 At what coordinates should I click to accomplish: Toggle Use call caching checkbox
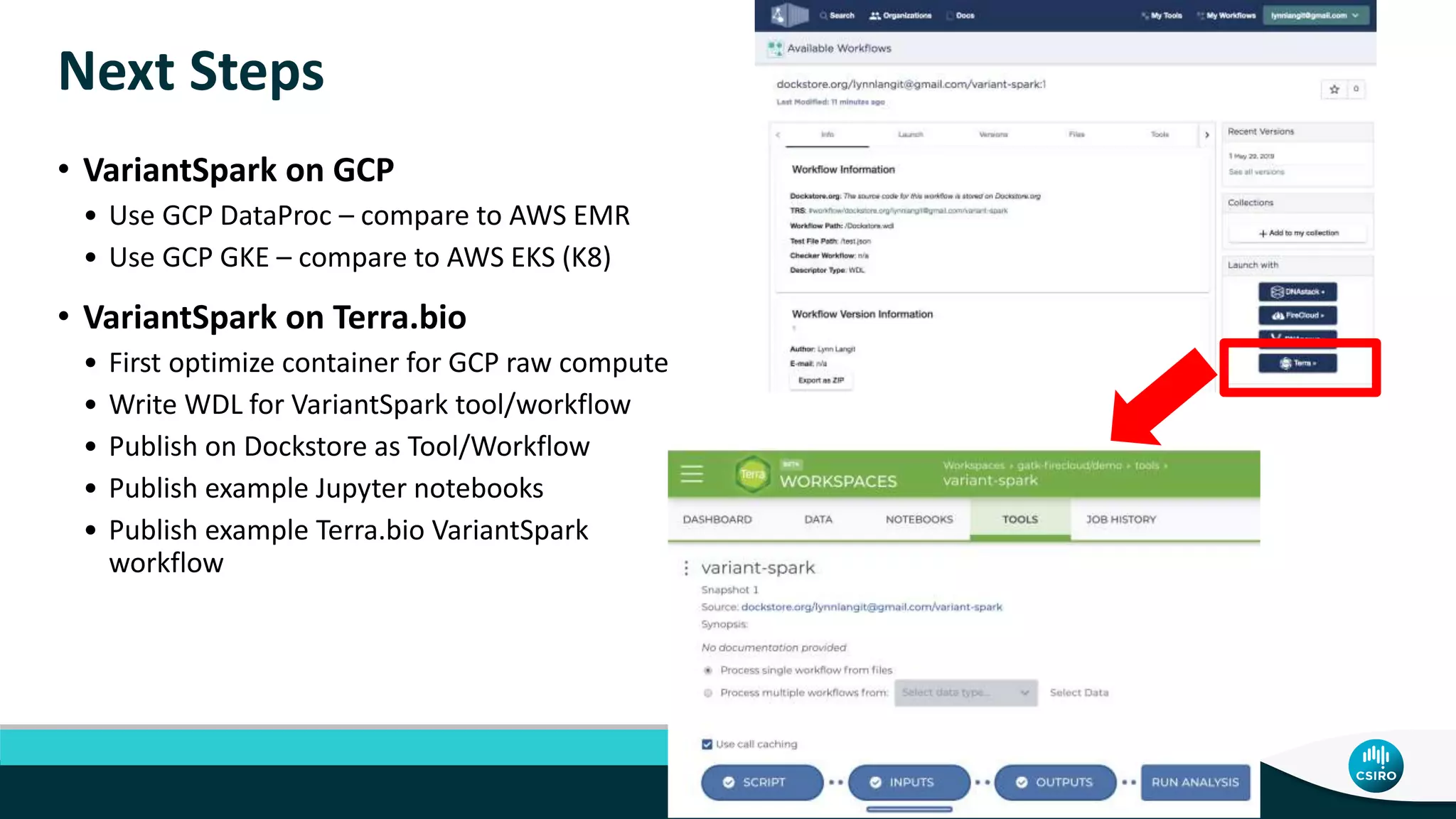[x=707, y=744]
